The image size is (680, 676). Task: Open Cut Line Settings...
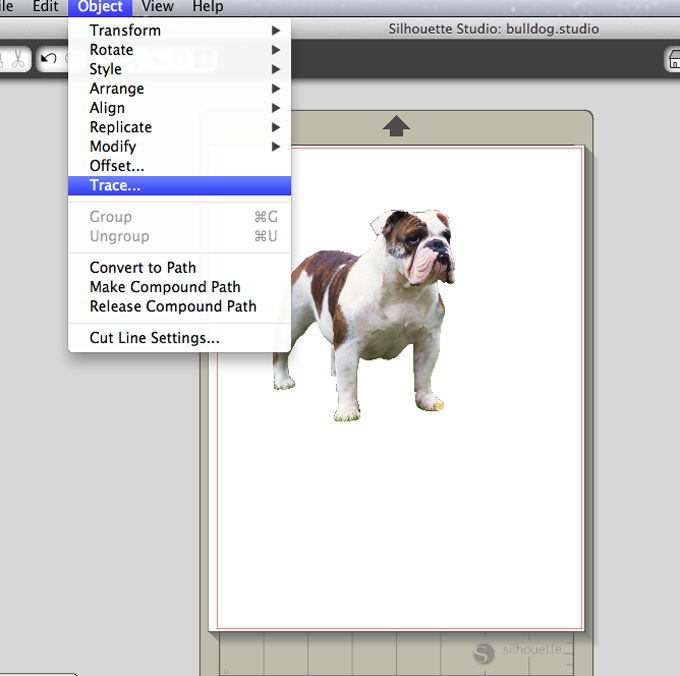180,338
